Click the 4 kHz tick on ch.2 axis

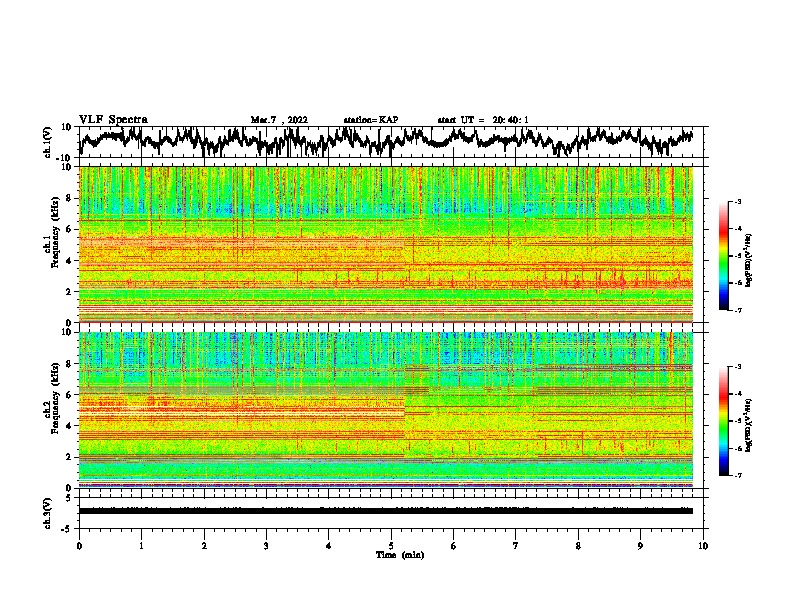coord(70,426)
